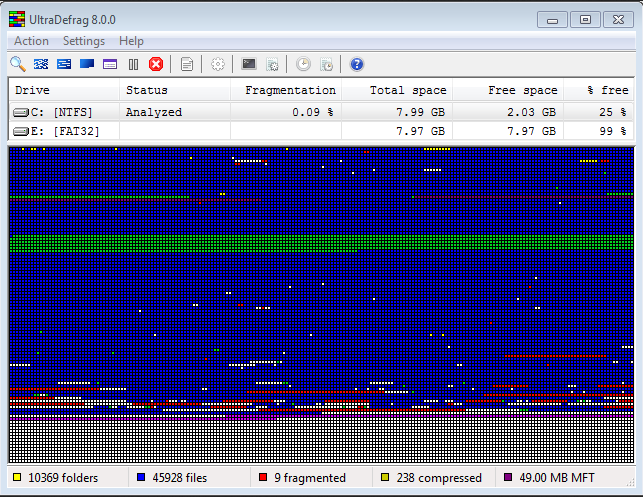
Task: Click the 45928 files status text
Action: [x=180, y=478]
